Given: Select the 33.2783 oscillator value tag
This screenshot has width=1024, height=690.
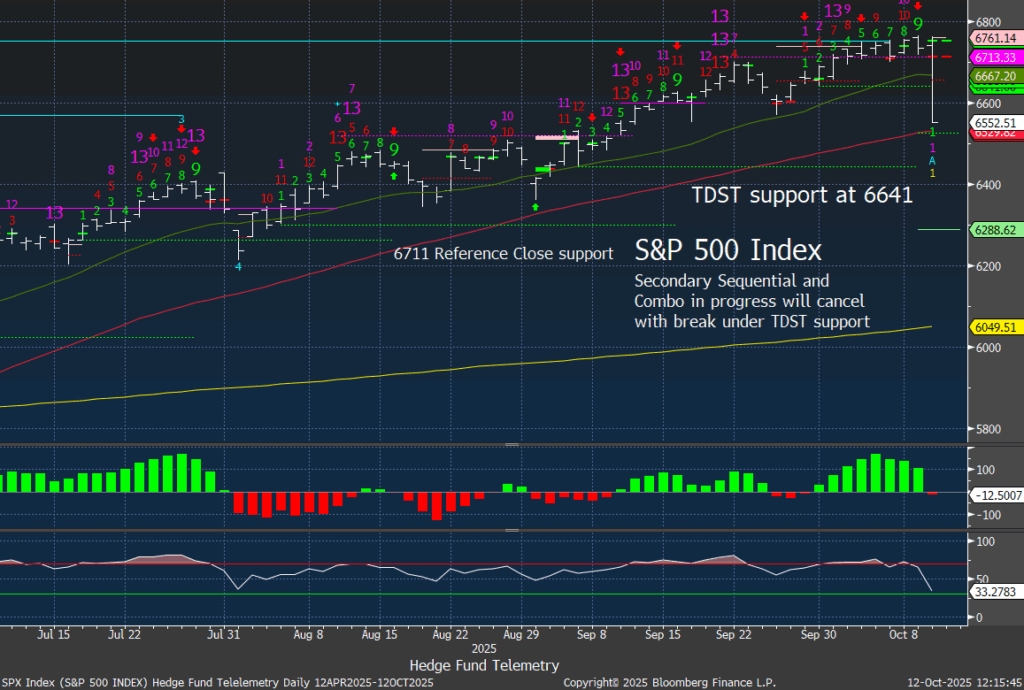Looking at the screenshot, I should tap(993, 592).
